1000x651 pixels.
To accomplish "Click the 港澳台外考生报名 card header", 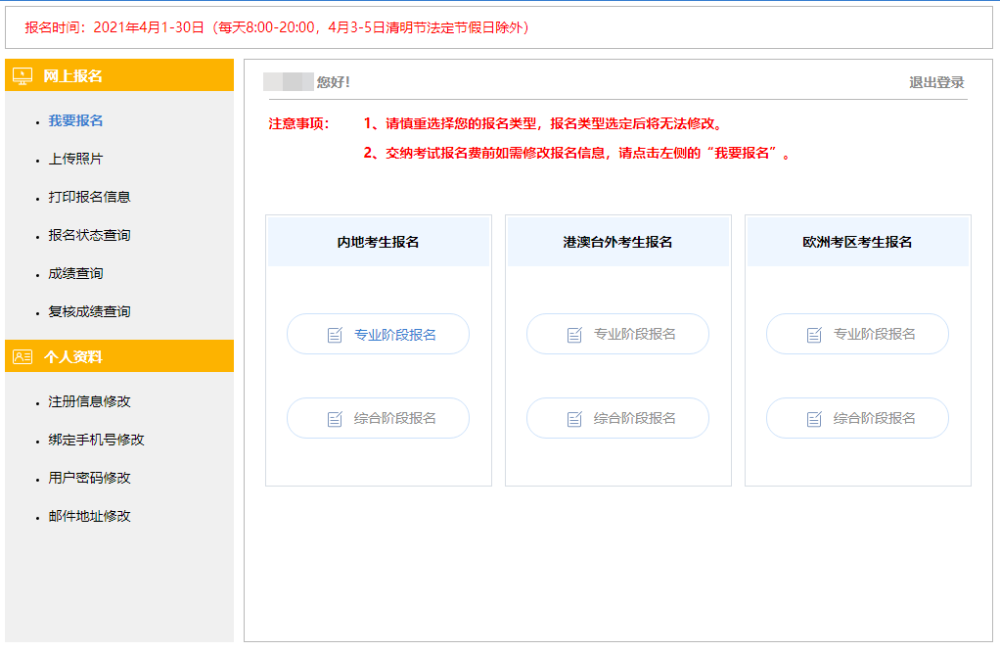I will click(618, 242).
